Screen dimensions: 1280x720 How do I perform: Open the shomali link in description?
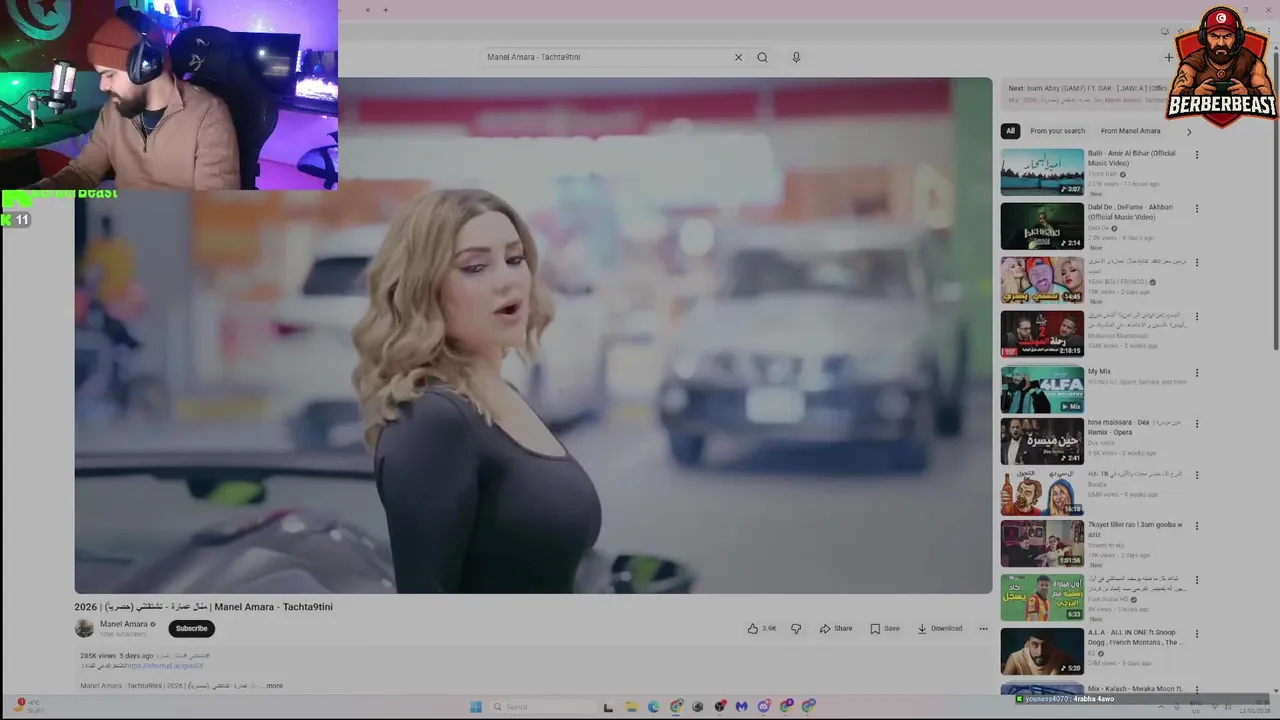165,666
